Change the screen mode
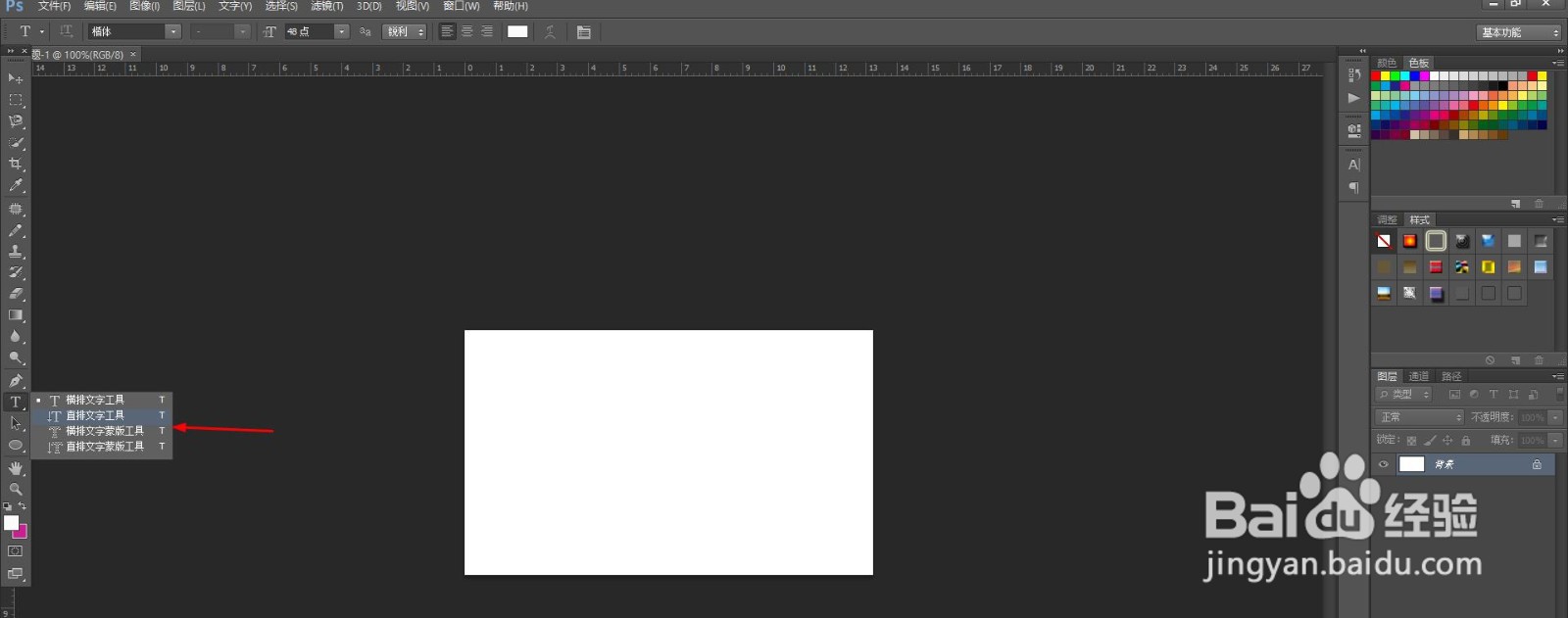This screenshot has width=1568, height=618. coord(15,574)
